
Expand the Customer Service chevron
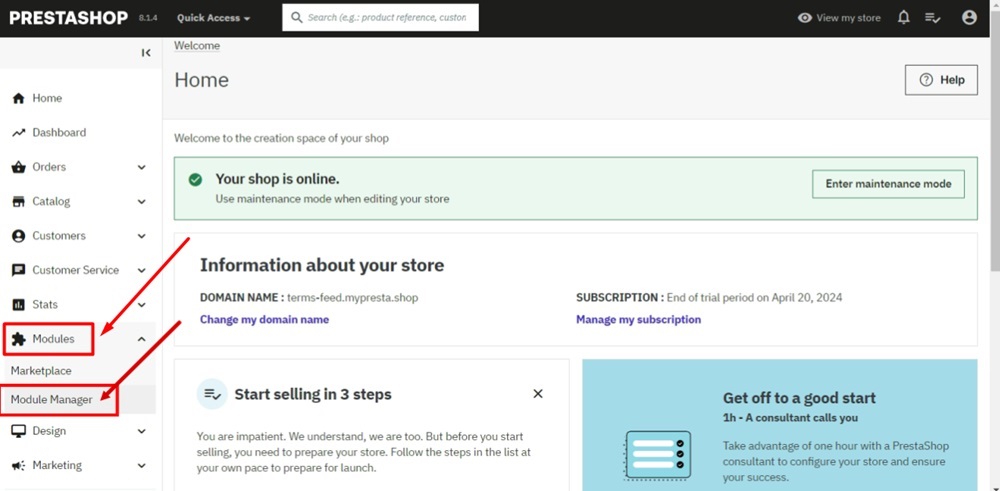pos(142,270)
